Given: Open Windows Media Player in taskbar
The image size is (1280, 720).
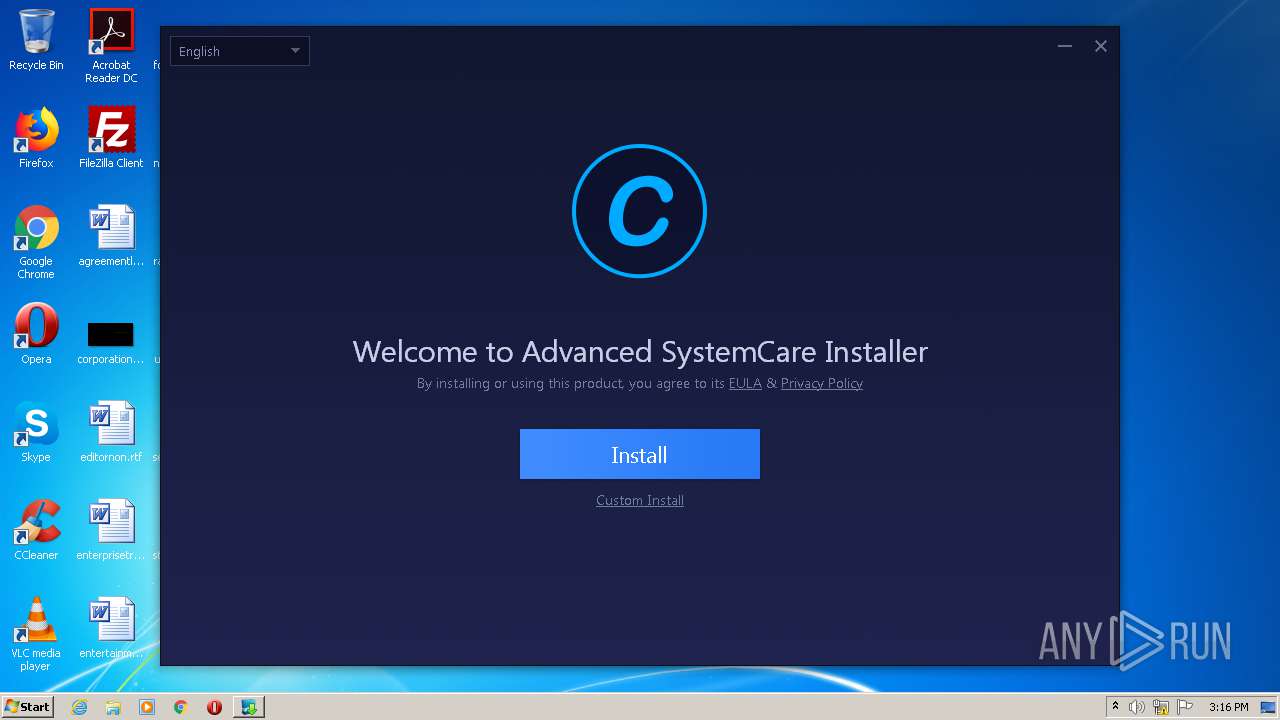Looking at the screenshot, I should coord(147,707).
